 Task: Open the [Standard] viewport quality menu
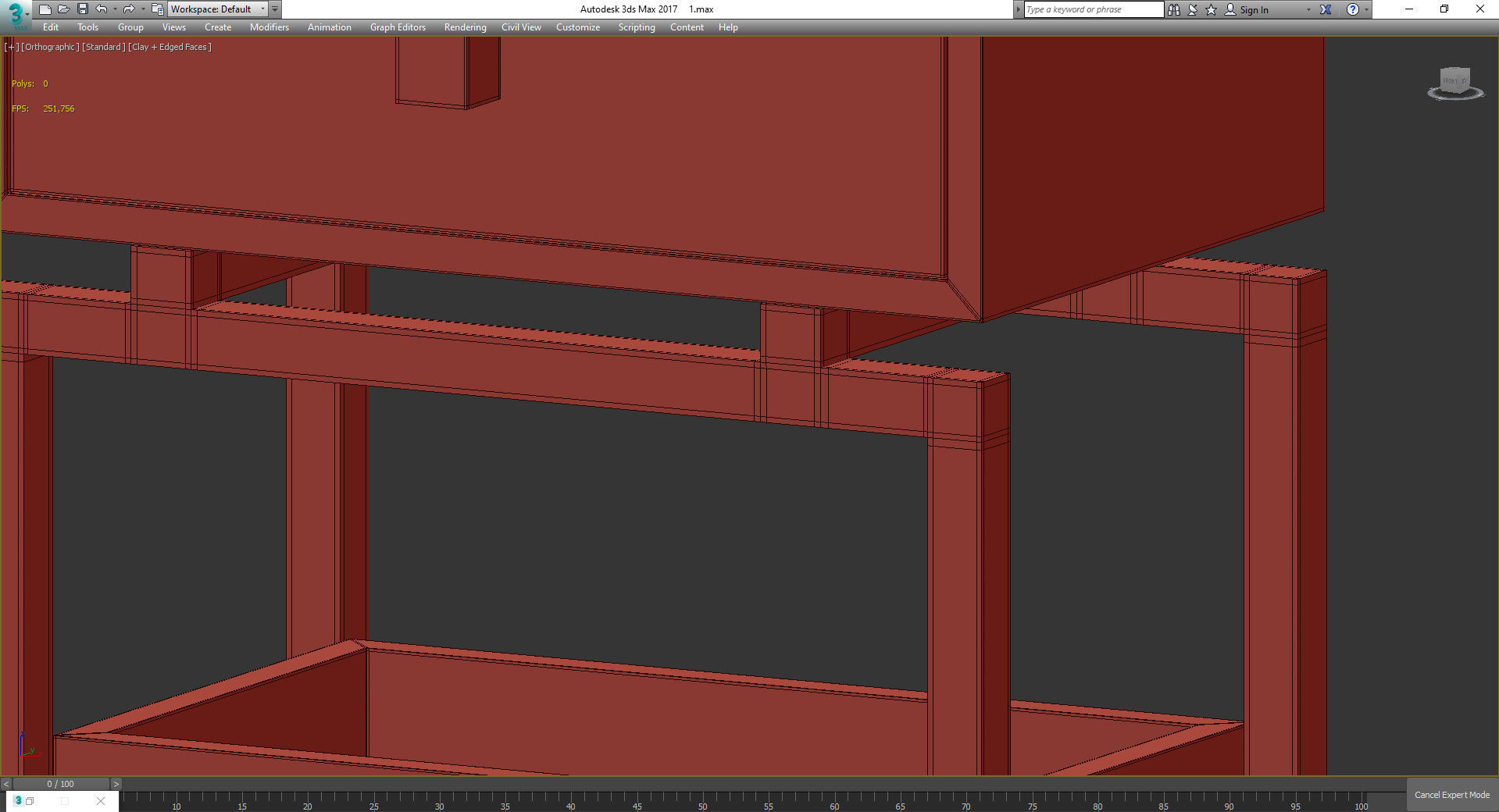[104, 47]
